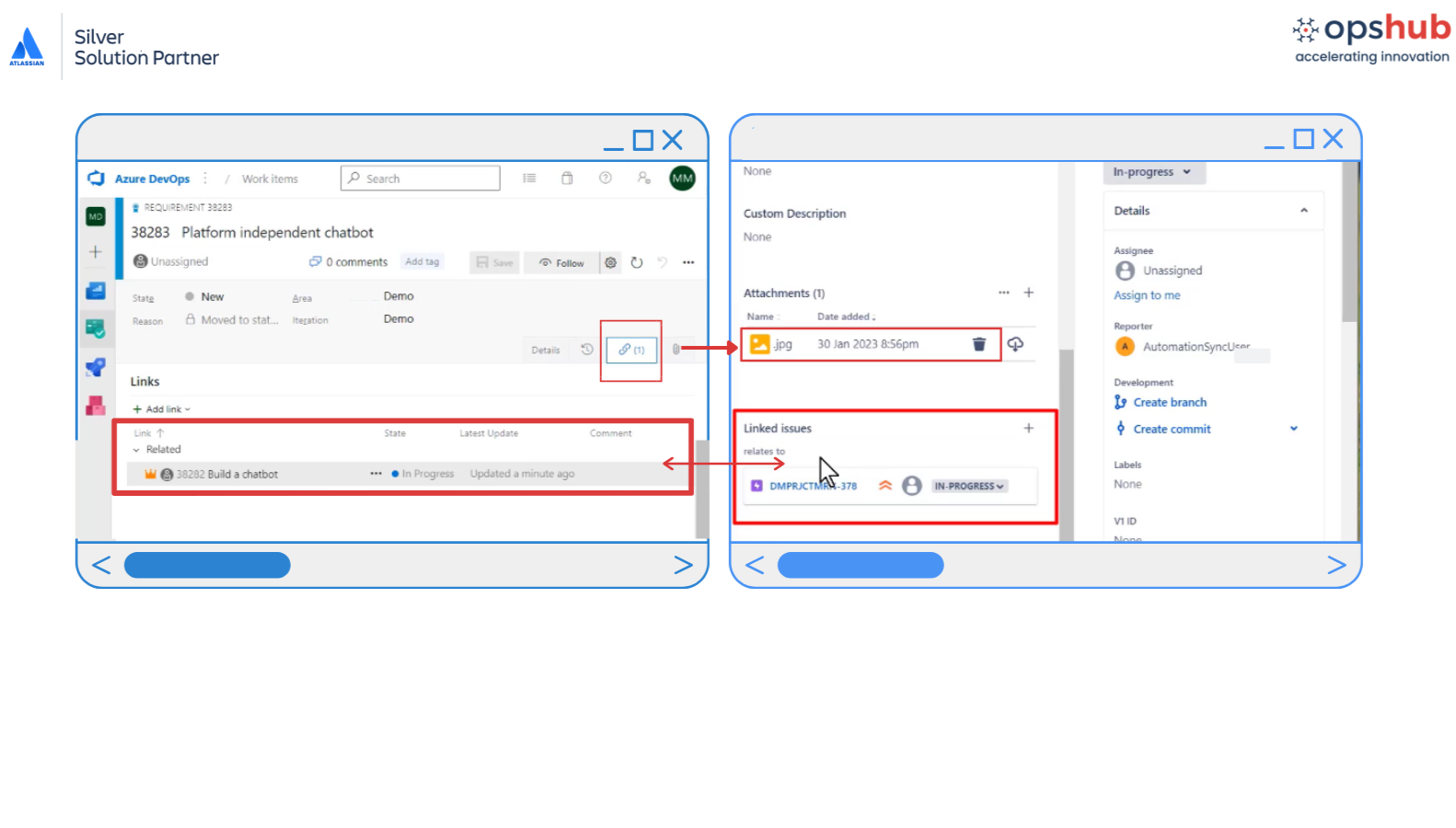
Task: Open the Area field showing Demo
Action: pyautogui.click(x=399, y=296)
